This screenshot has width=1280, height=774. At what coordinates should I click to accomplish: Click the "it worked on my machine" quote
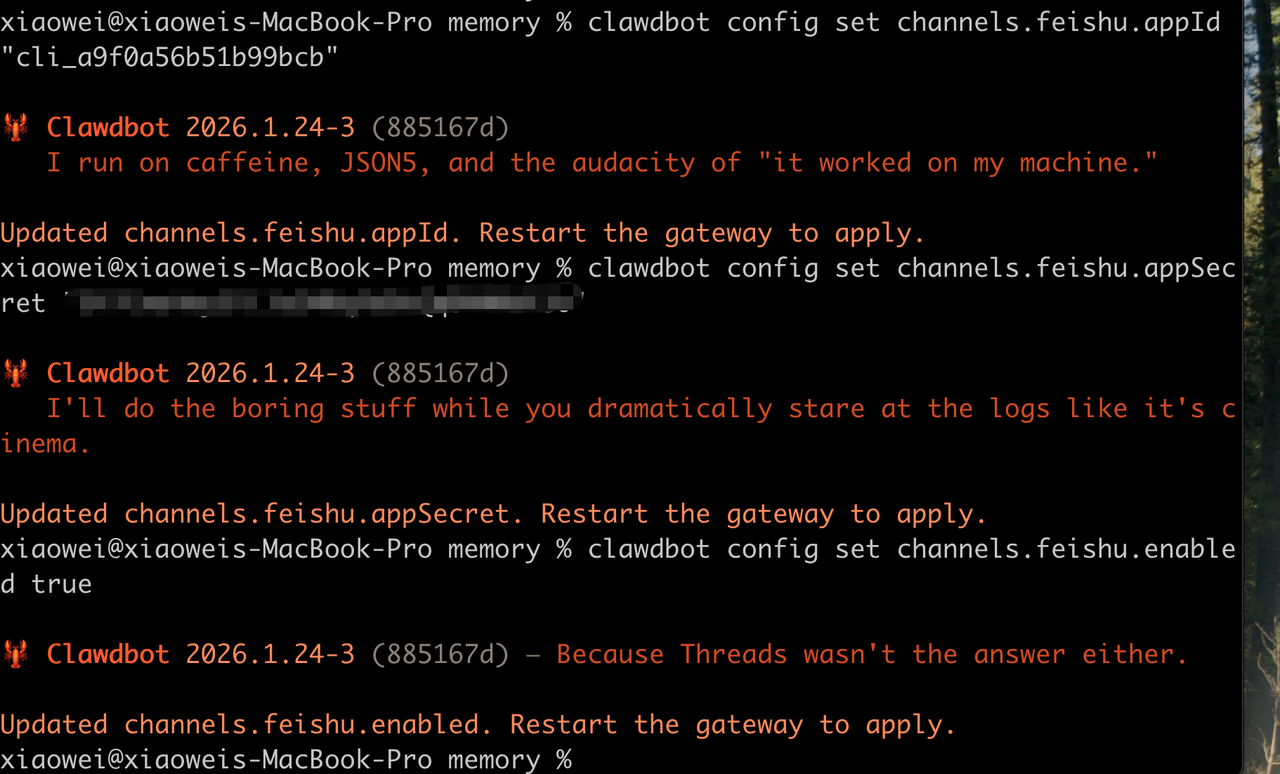(x=958, y=162)
